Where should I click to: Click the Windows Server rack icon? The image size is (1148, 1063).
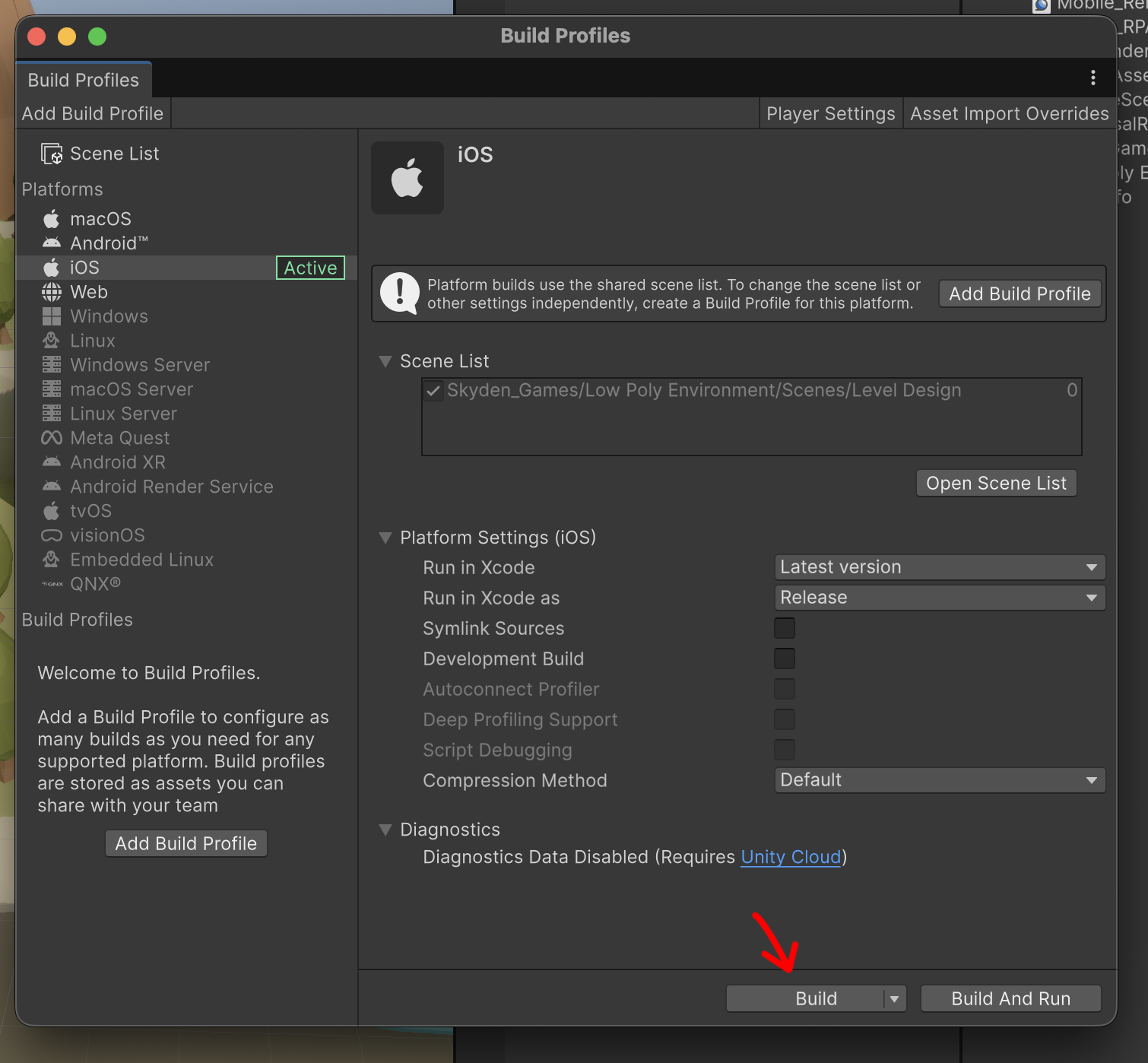point(52,365)
